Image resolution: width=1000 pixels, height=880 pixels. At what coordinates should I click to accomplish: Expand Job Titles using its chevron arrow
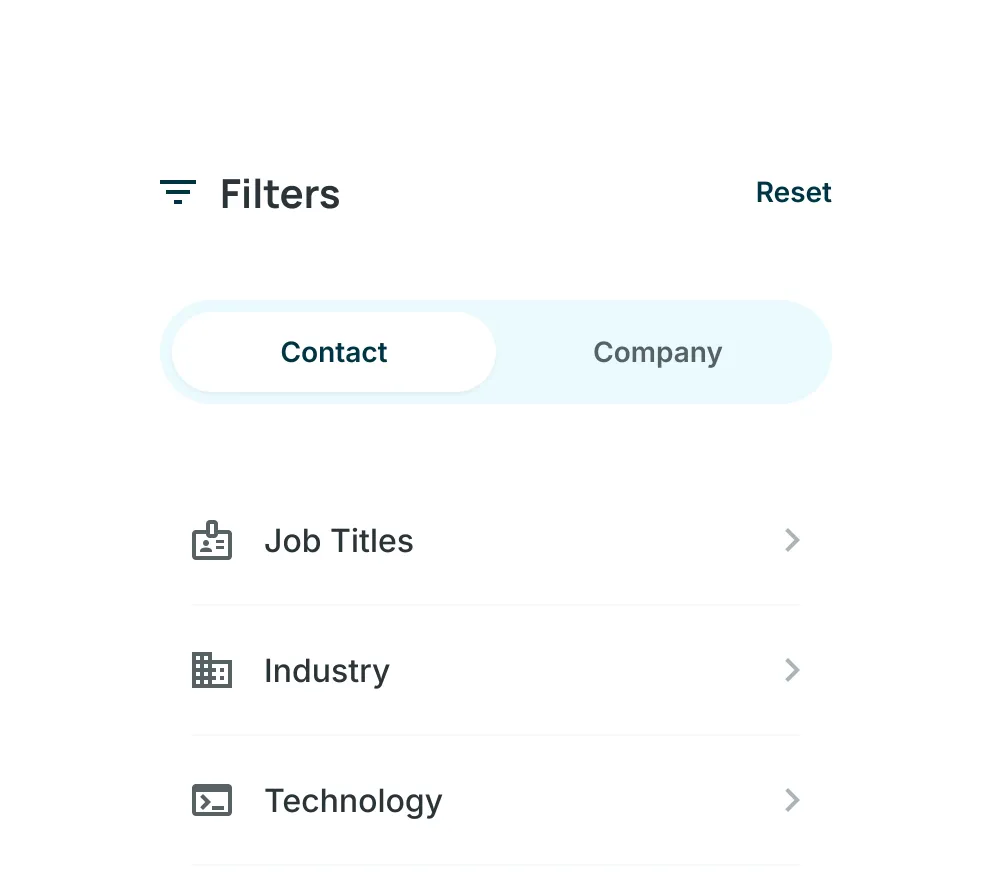(791, 540)
